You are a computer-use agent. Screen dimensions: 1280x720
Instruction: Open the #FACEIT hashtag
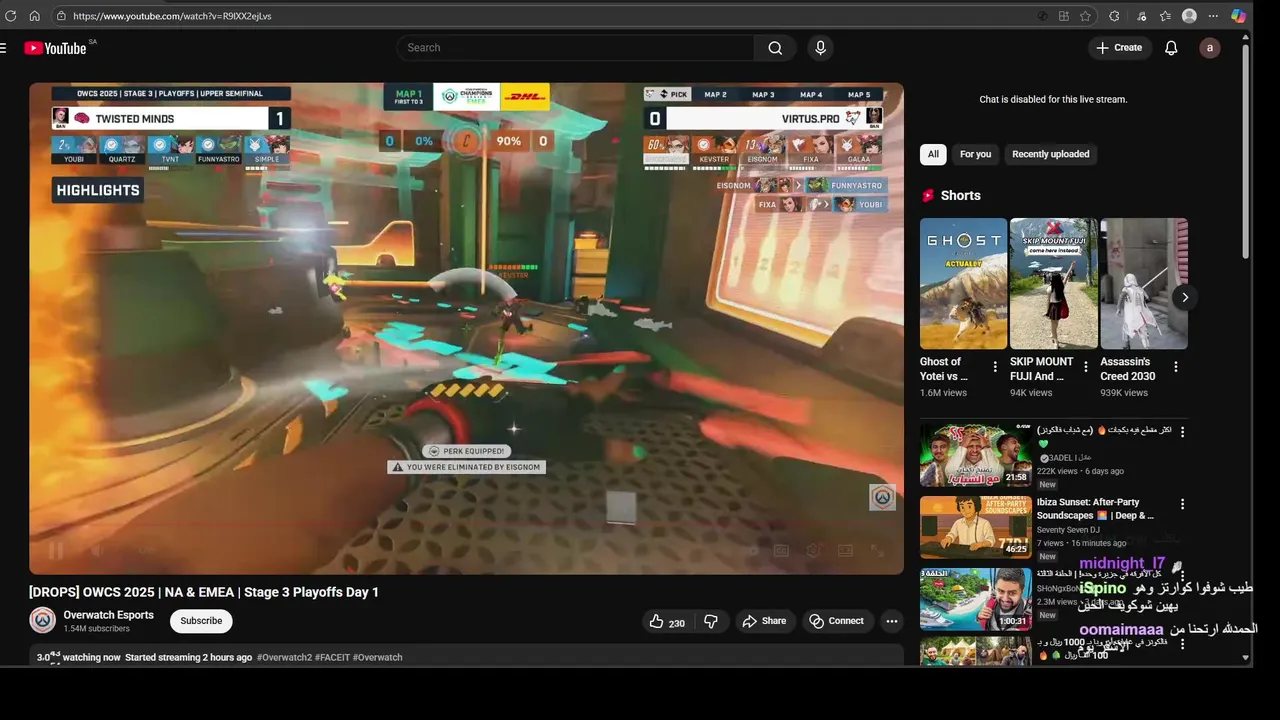click(332, 658)
